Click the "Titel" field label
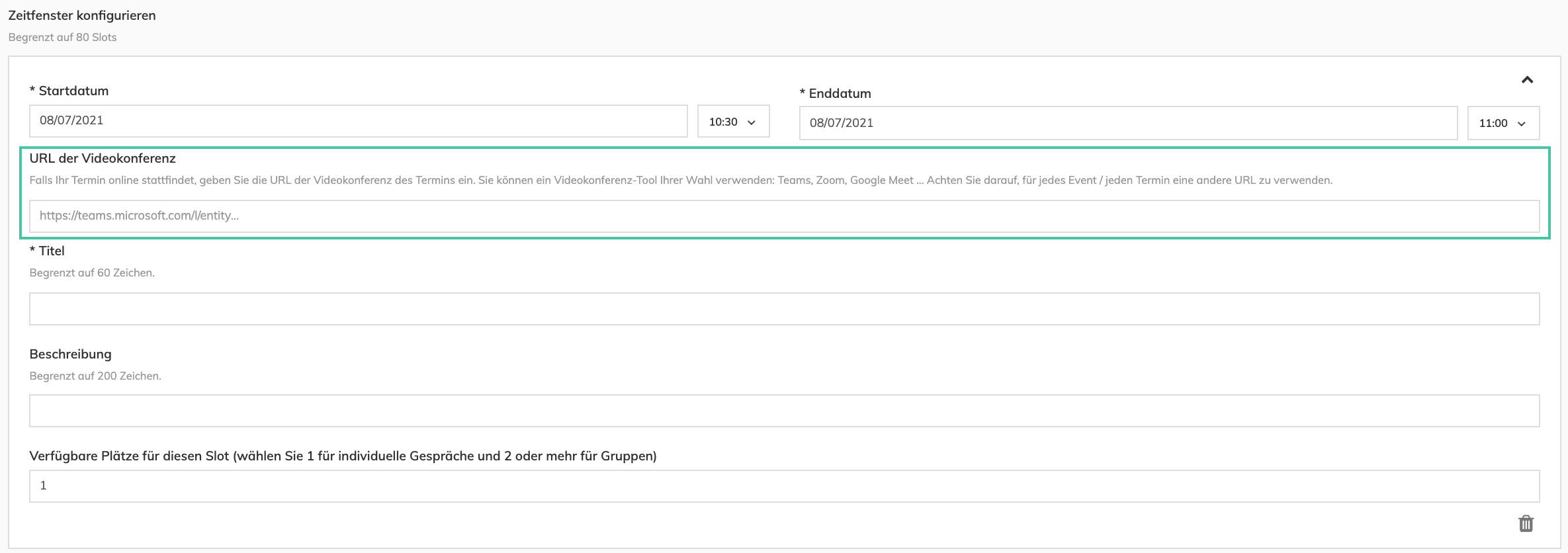1568x553 pixels. pyautogui.click(x=51, y=251)
